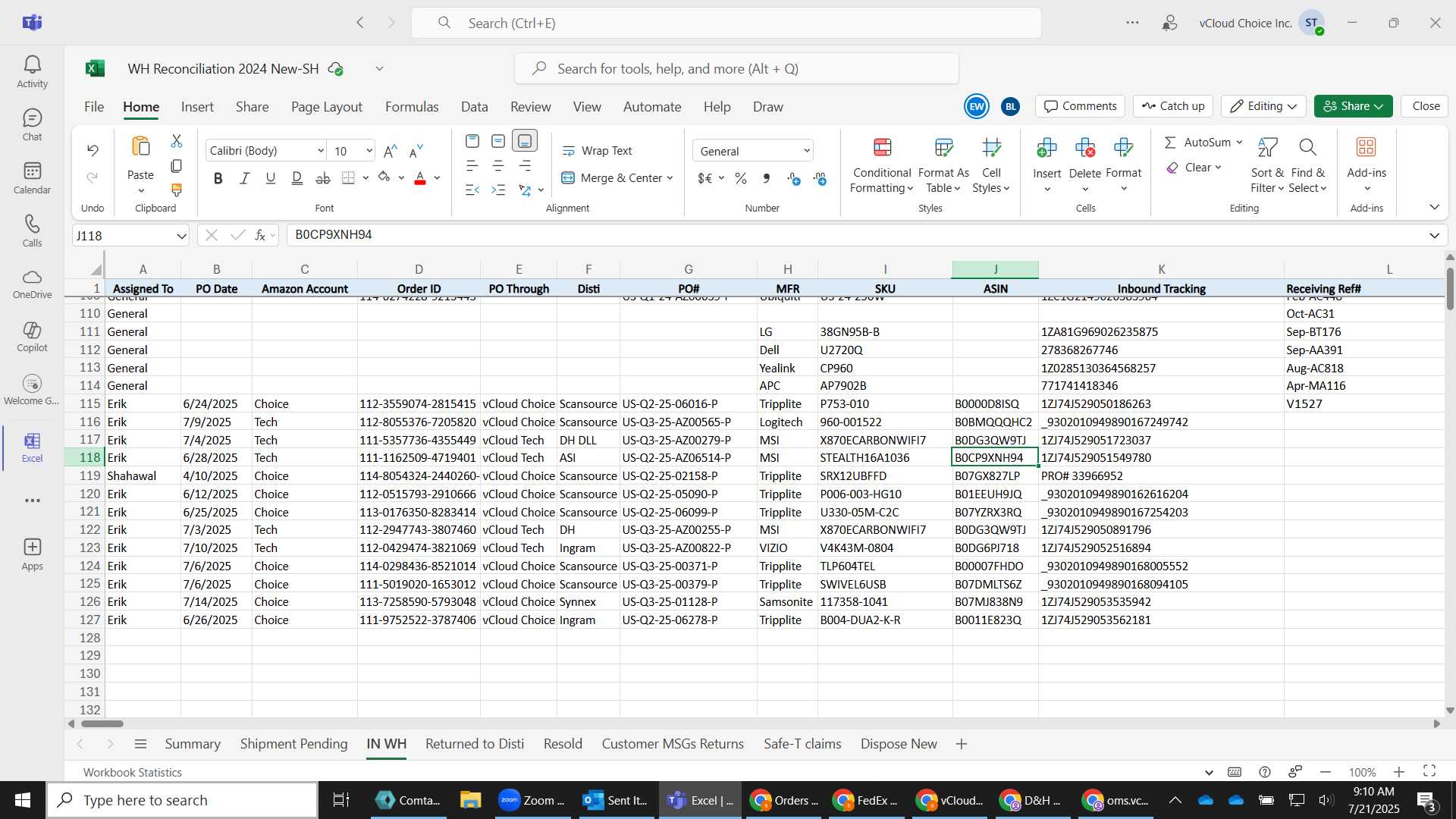
Task: Expand the formula bar chevron
Action: [1434, 235]
